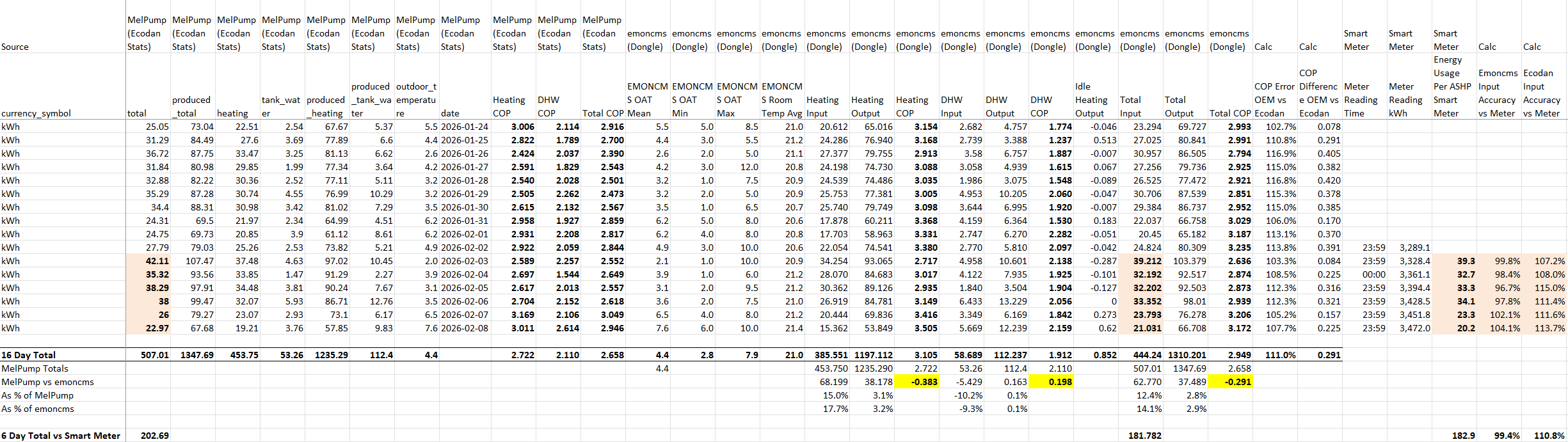Click the yellow highlighted 0.198 cell
Image resolution: width=1568 pixels, height=442 pixels.
tap(1051, 382)
